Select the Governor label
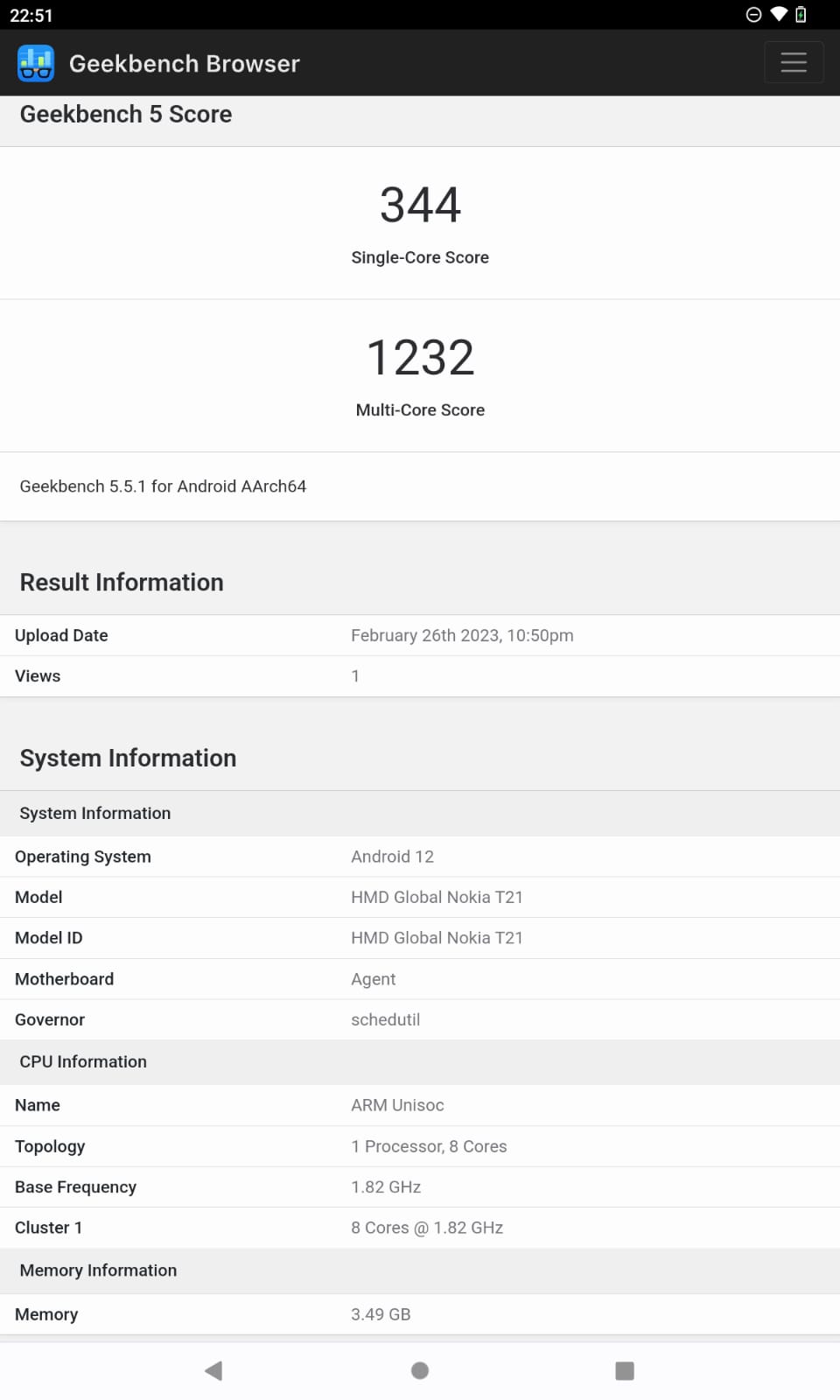The width and height of the screenshot is (840, 1400). tap(50, 1019)
